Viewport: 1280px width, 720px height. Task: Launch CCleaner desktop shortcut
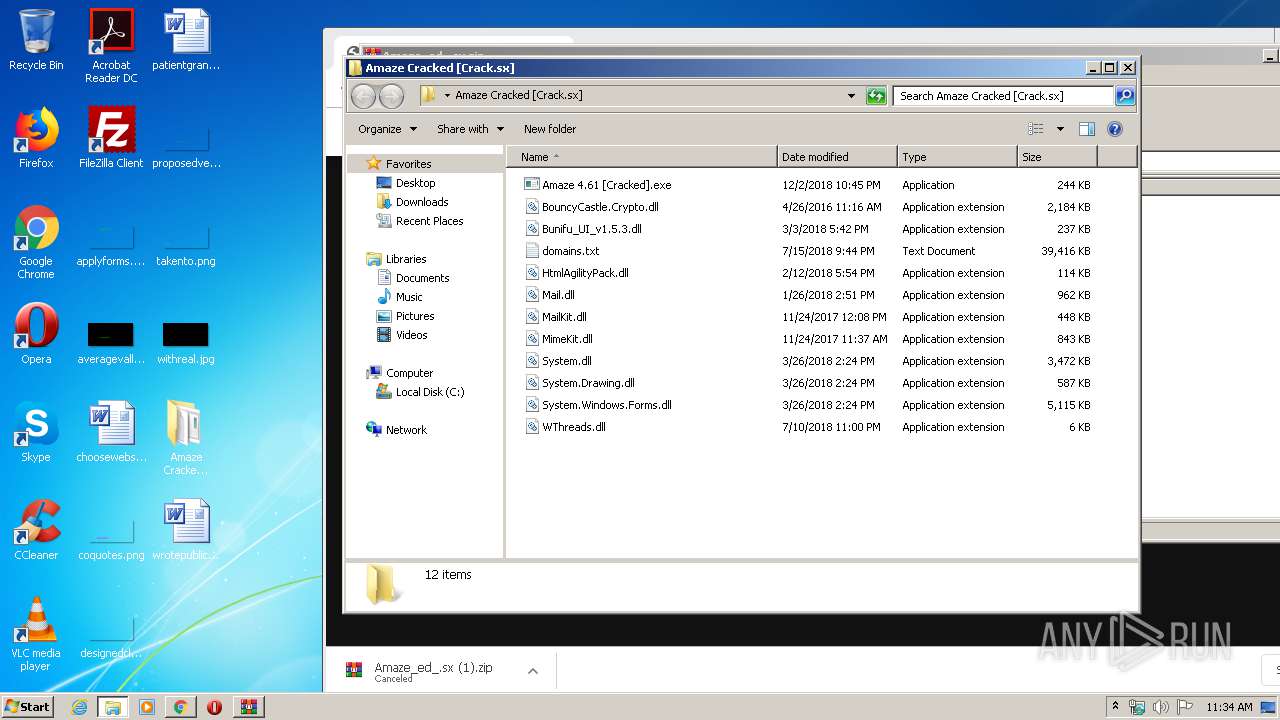[x=36, y=530]
